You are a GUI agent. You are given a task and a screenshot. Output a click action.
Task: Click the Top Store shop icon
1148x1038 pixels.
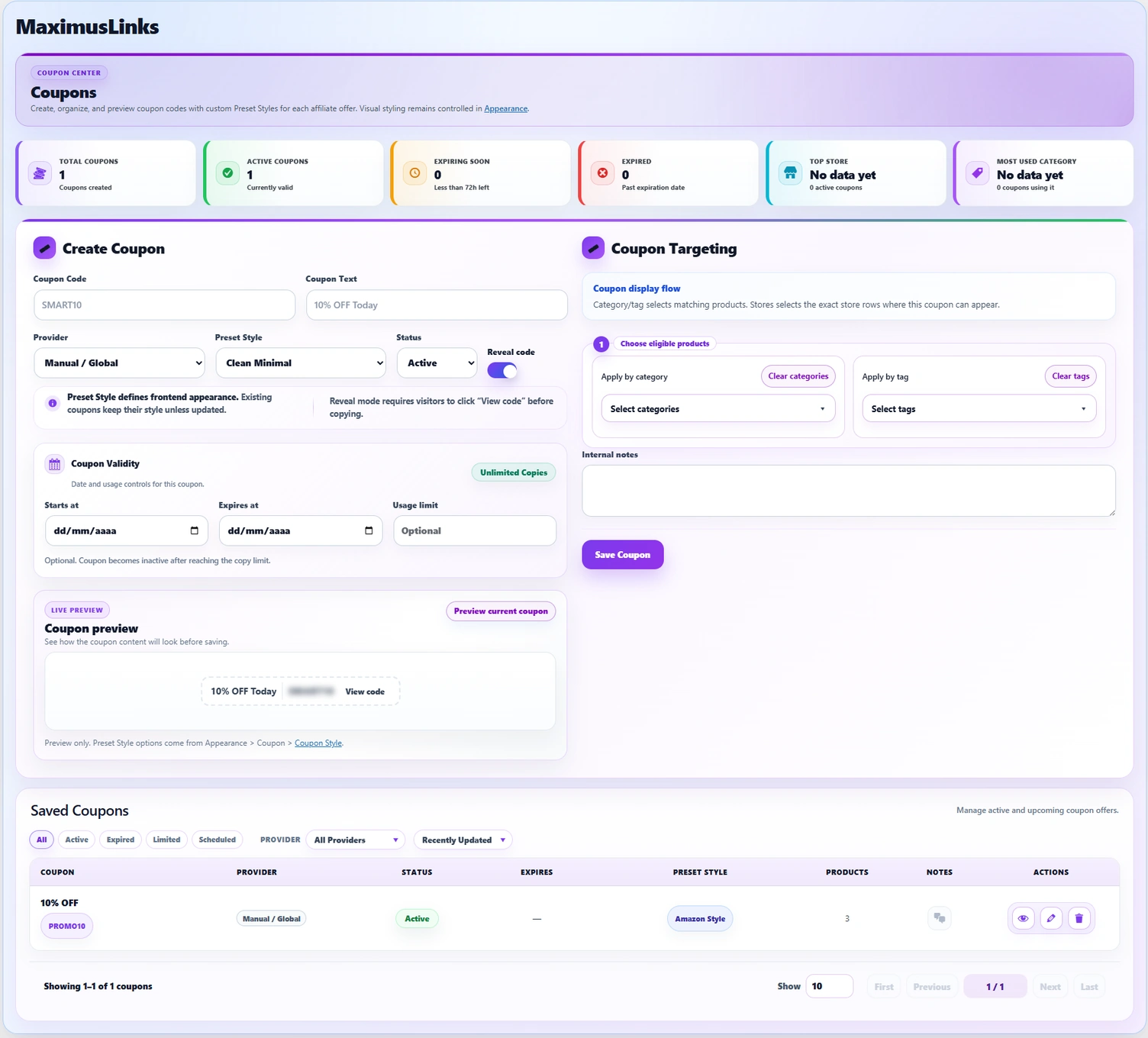click(x=790, y=173)
